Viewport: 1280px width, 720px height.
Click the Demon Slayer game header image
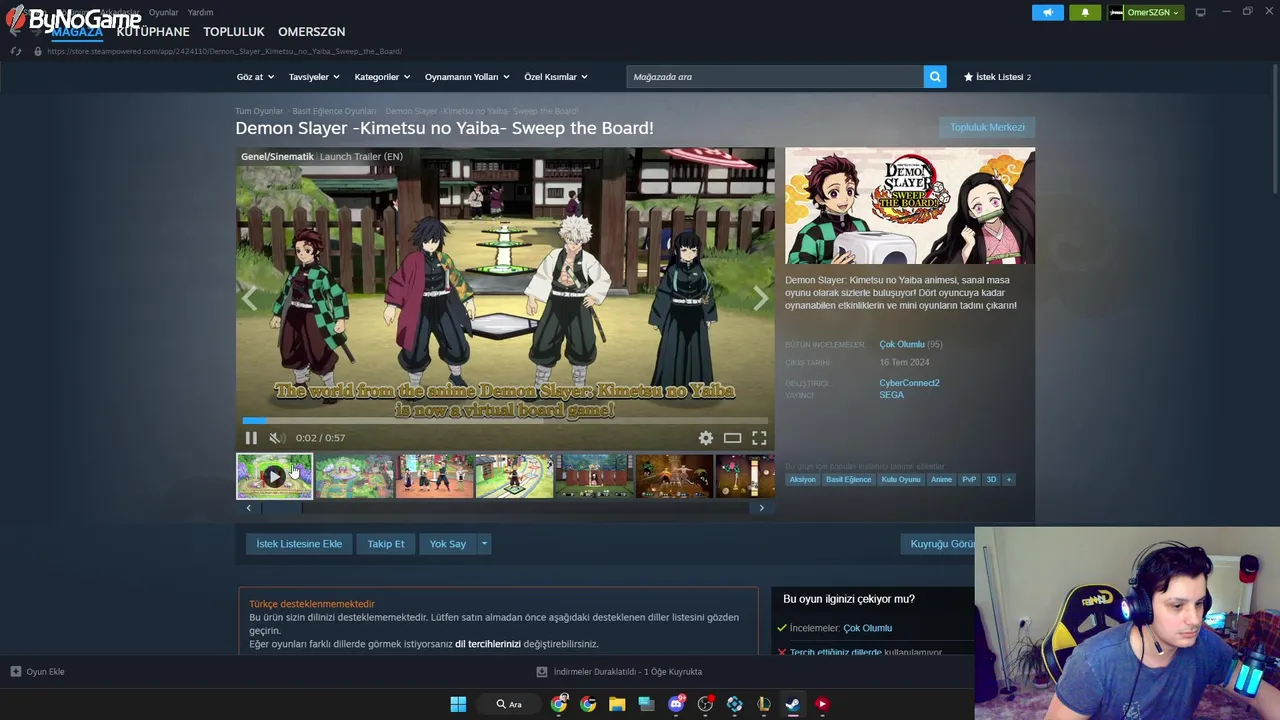[910, 206]
